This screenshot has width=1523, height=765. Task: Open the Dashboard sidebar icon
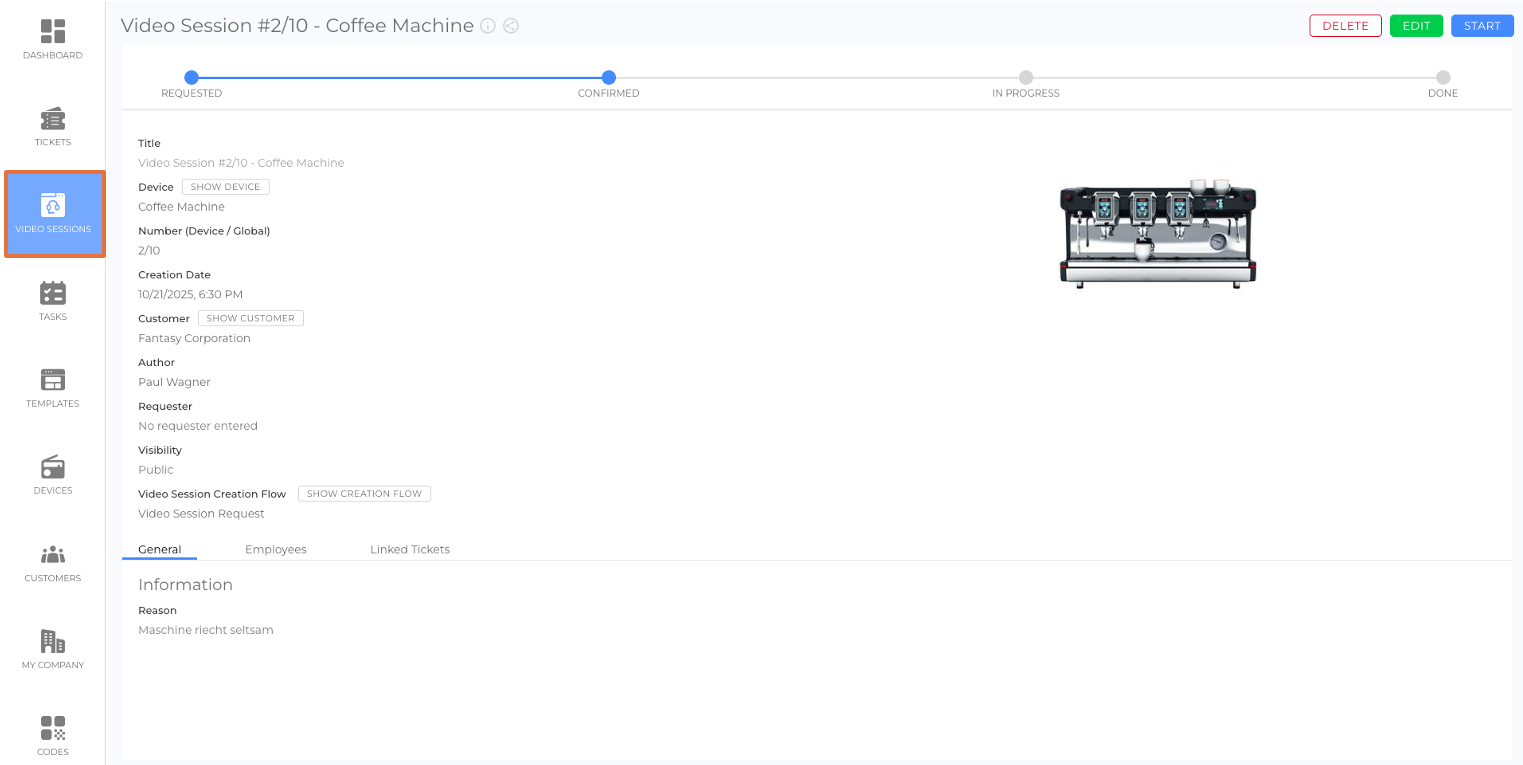click(53, 32)
